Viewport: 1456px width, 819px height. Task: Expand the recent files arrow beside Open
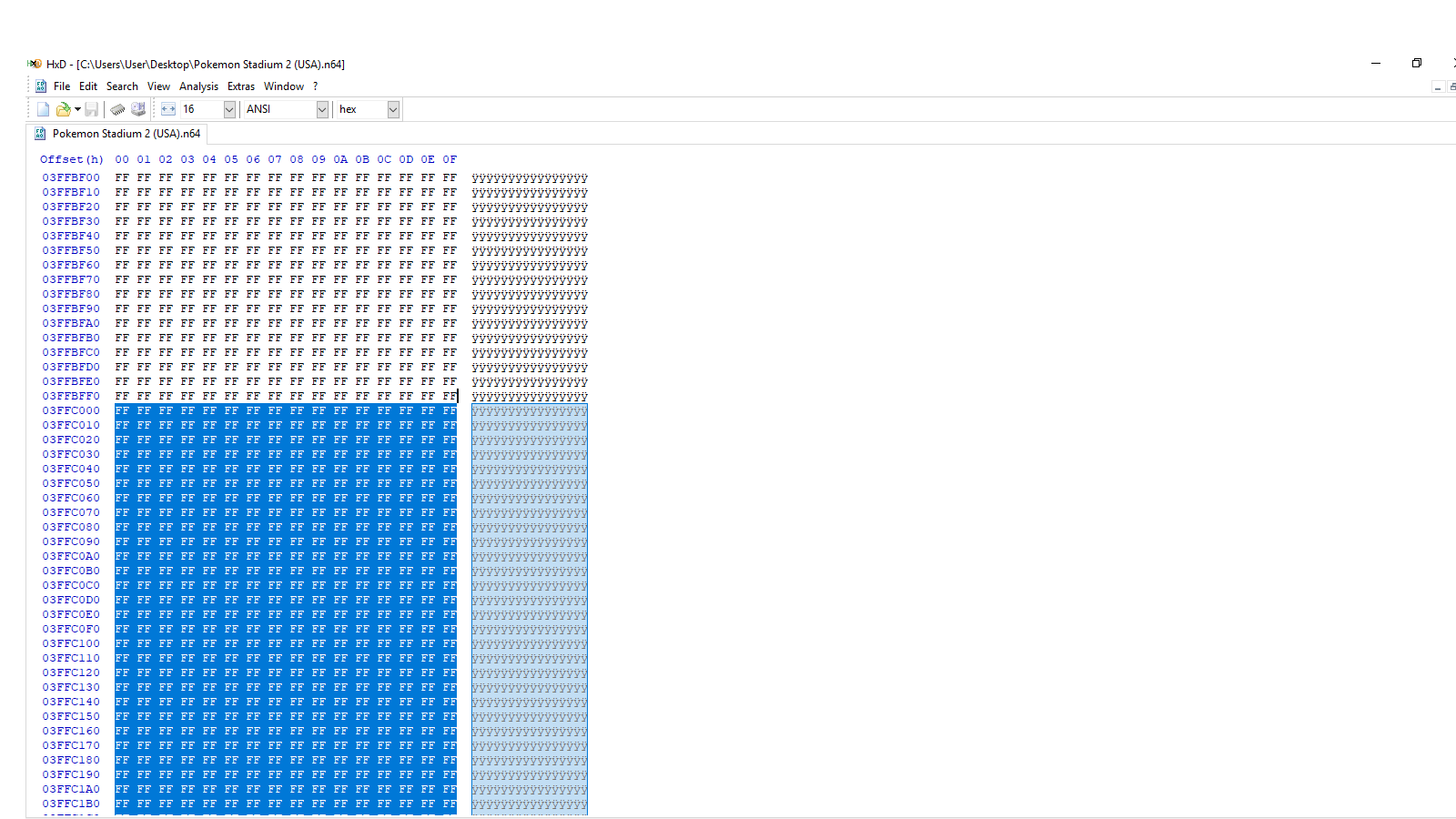[78, 109]
